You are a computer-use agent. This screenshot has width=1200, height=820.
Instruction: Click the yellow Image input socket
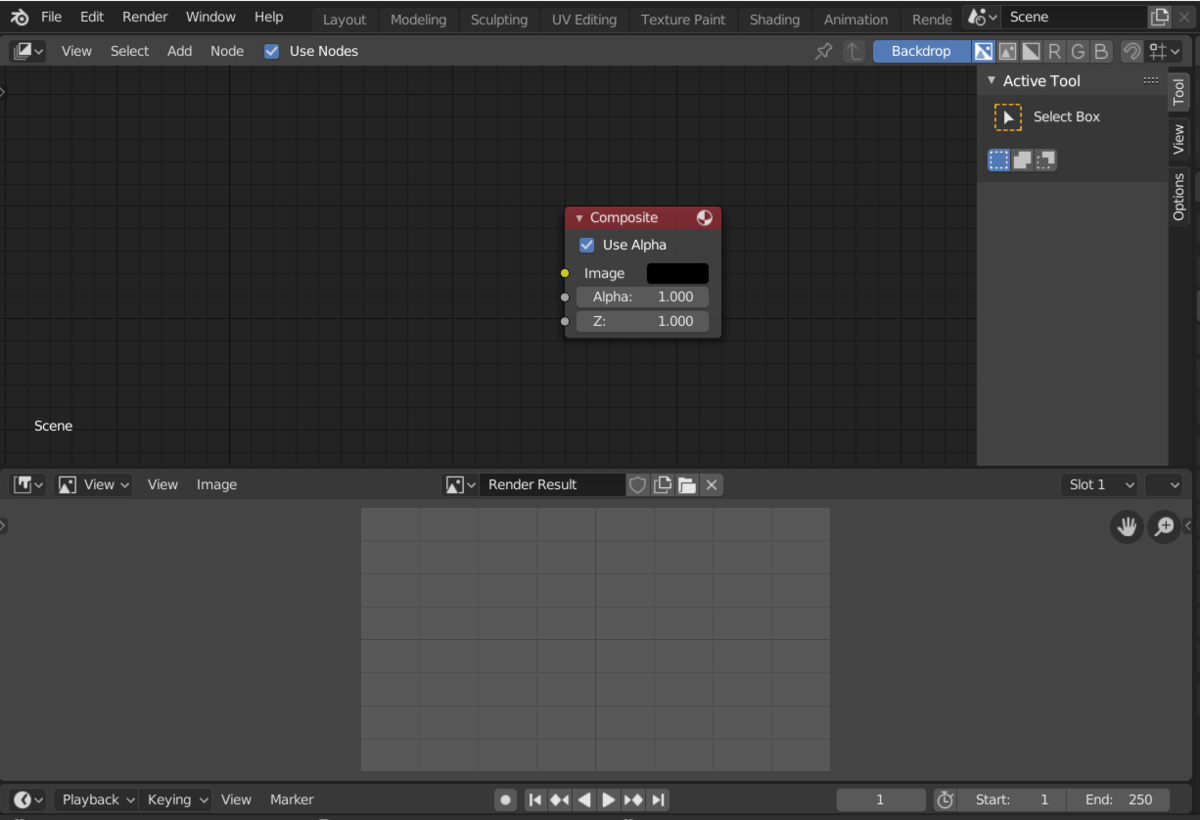[x=565, y=273]
